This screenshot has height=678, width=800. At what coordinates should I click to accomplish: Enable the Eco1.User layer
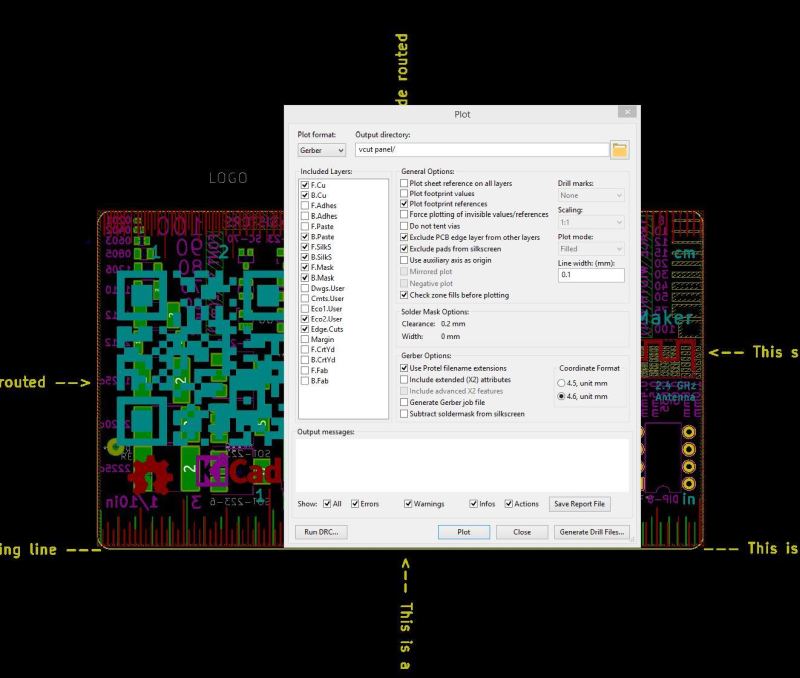point(305,309)
